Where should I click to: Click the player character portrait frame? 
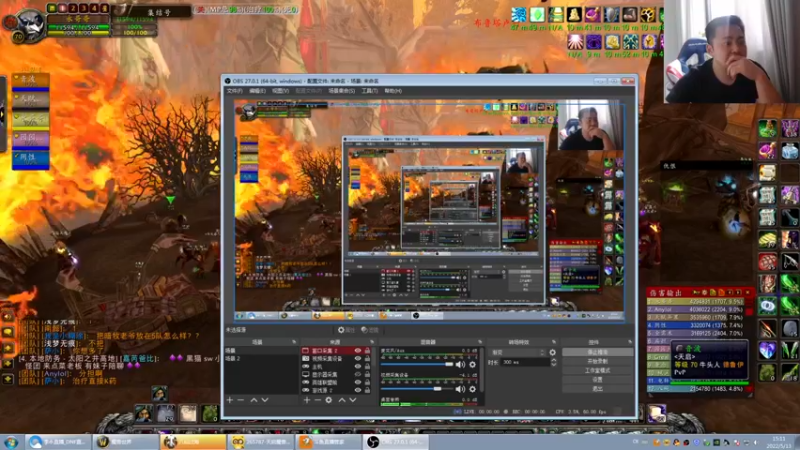[x=30, y=24]
